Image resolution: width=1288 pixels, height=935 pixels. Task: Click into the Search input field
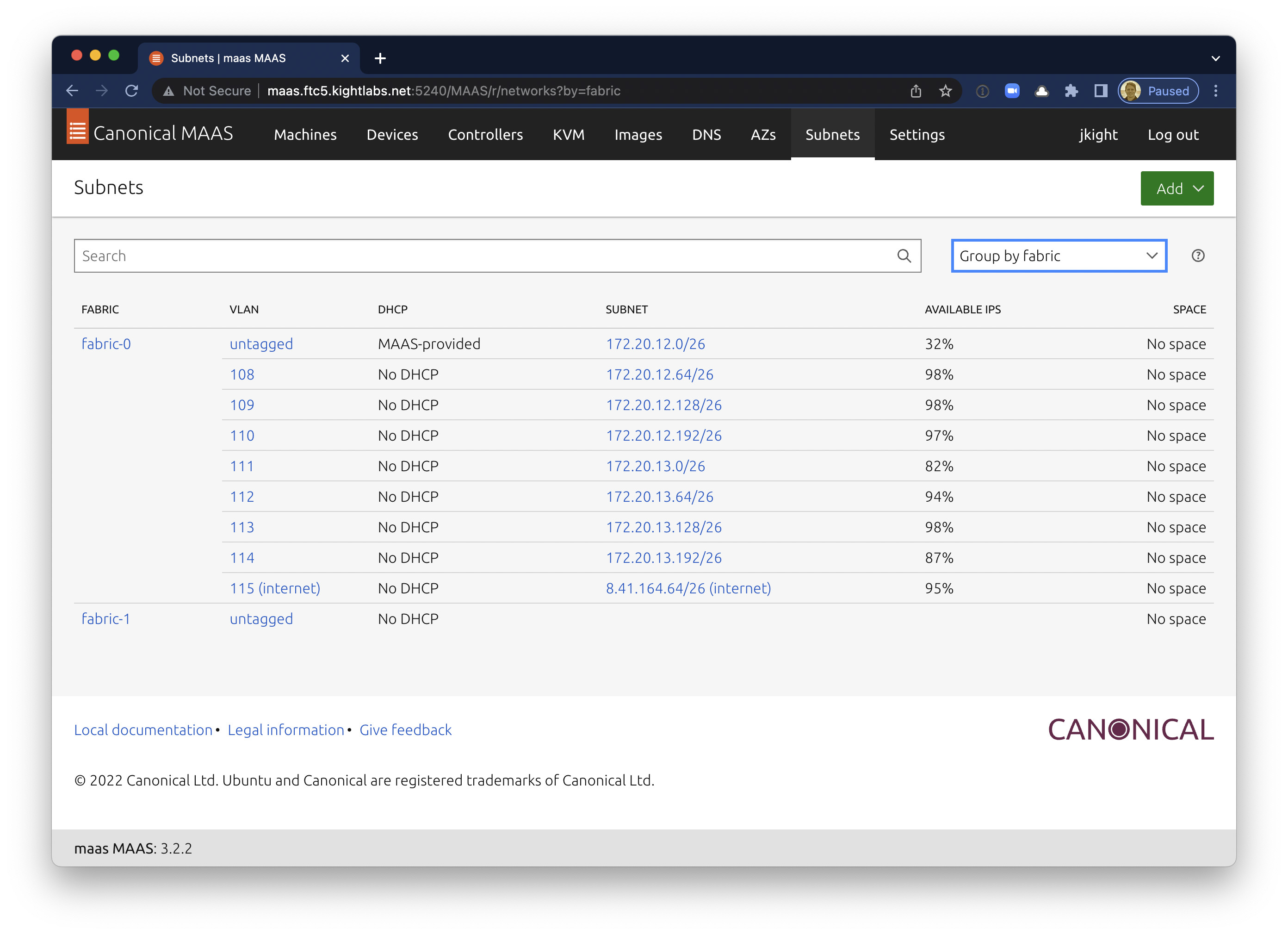pos(483,256)
